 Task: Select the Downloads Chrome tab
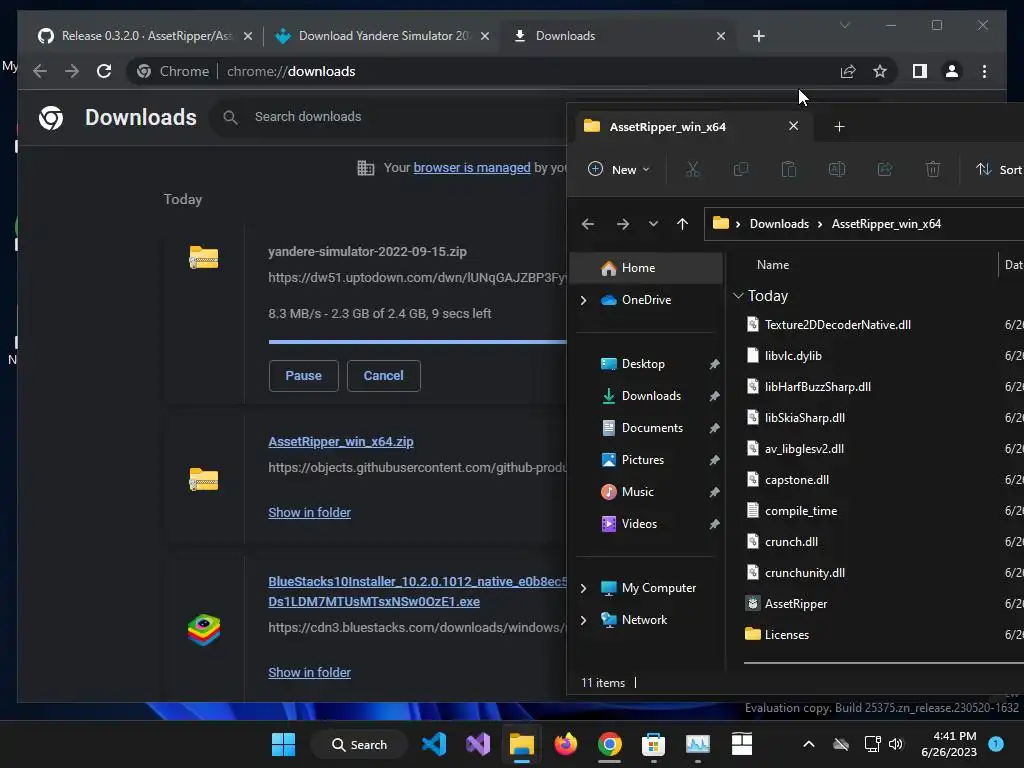click(618, 36)
